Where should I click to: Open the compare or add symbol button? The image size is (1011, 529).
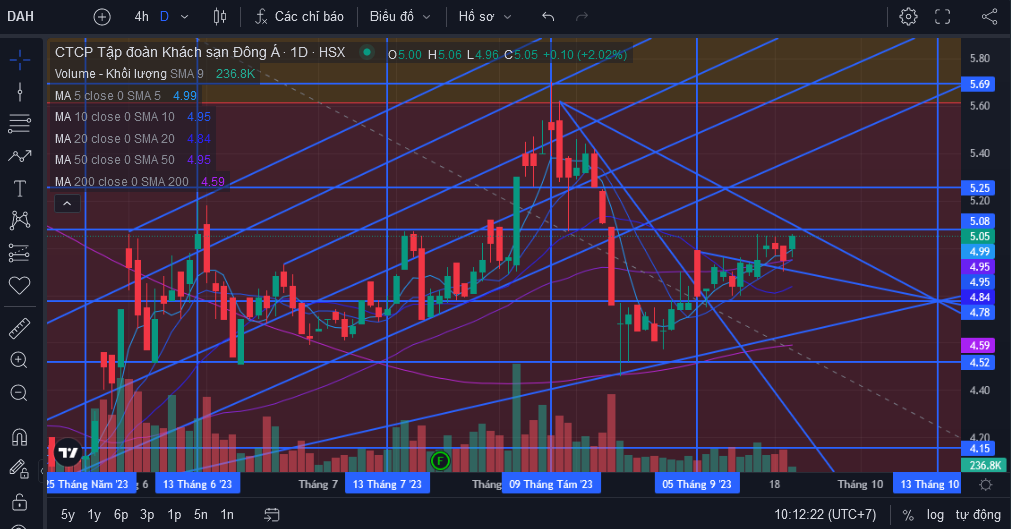point(102,17)
